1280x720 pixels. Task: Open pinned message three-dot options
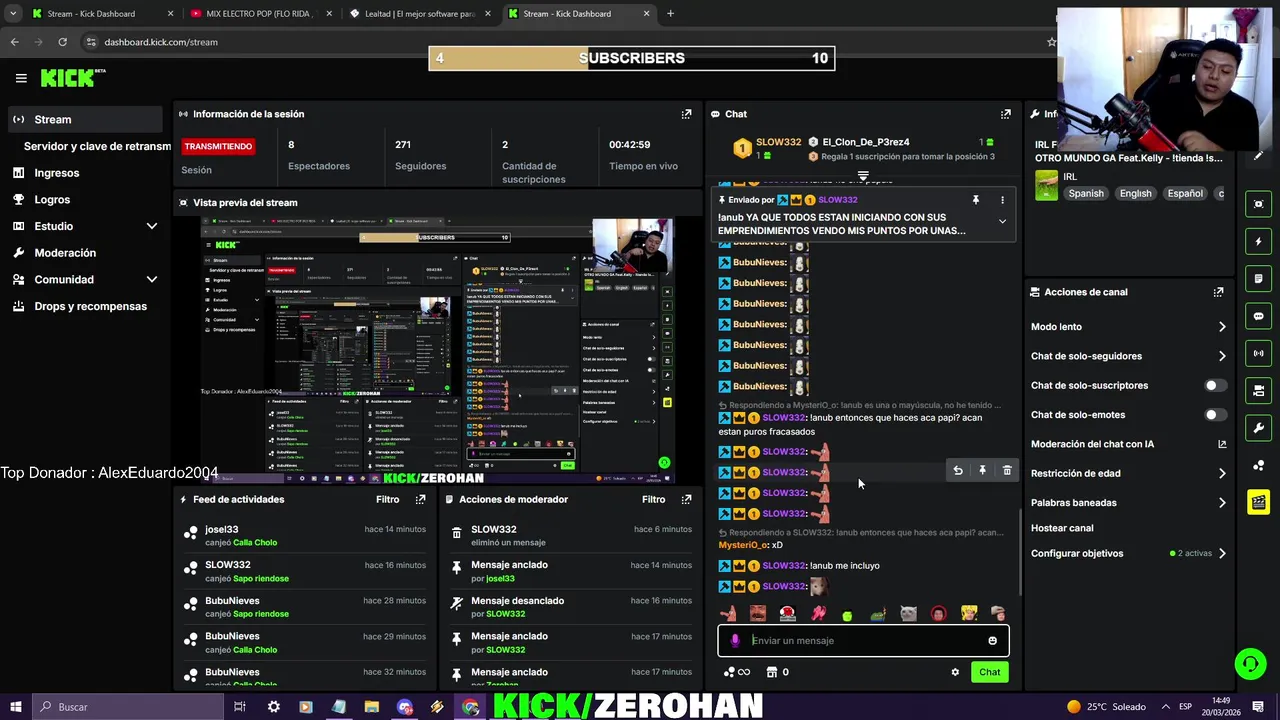[x=1002, y=200]
